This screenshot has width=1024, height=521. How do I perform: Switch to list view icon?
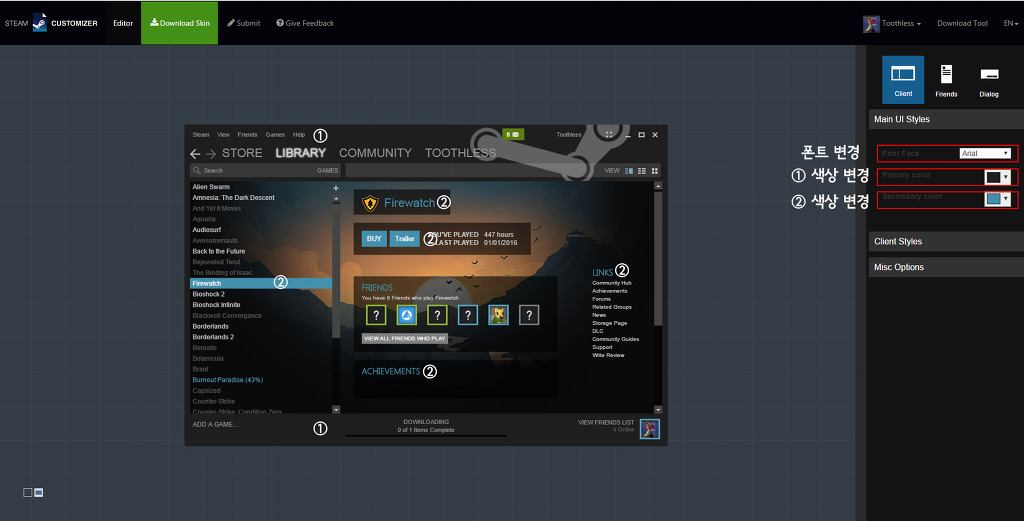point(642,170)
